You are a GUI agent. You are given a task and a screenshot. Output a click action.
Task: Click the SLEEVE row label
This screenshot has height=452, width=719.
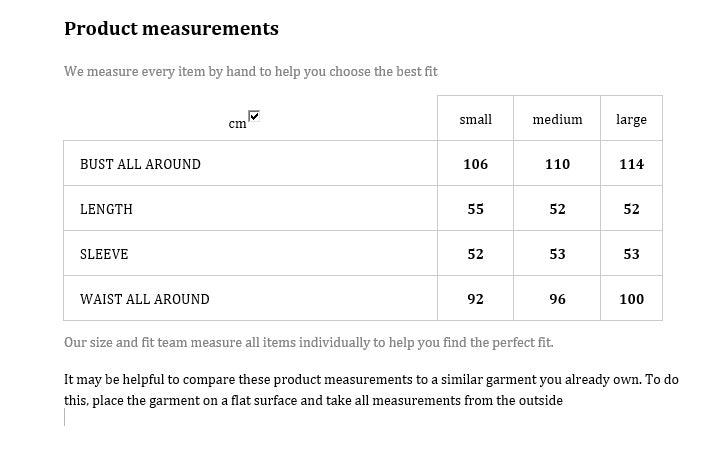click(x=104, y=254)
